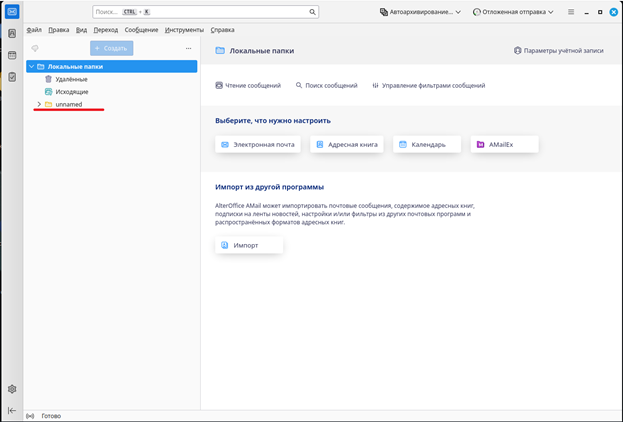
Task: Open the Address Book sidebar icon
Action: point(12,34)
